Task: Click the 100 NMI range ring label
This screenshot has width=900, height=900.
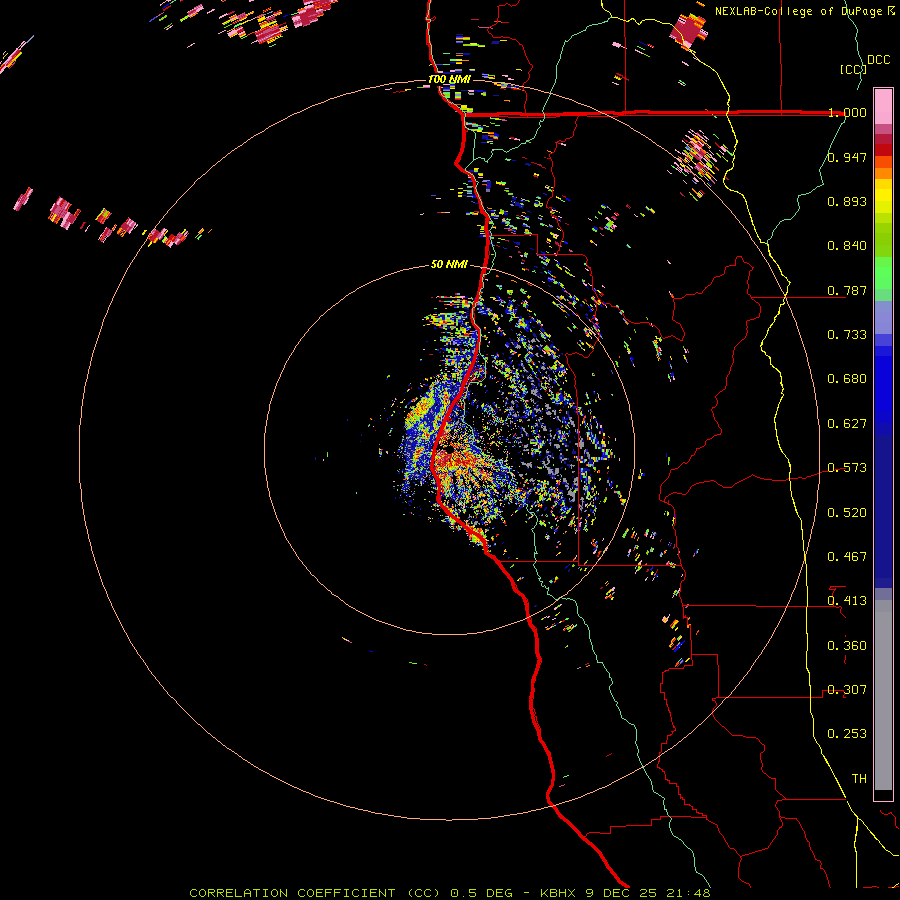Action: pos(449,79)
